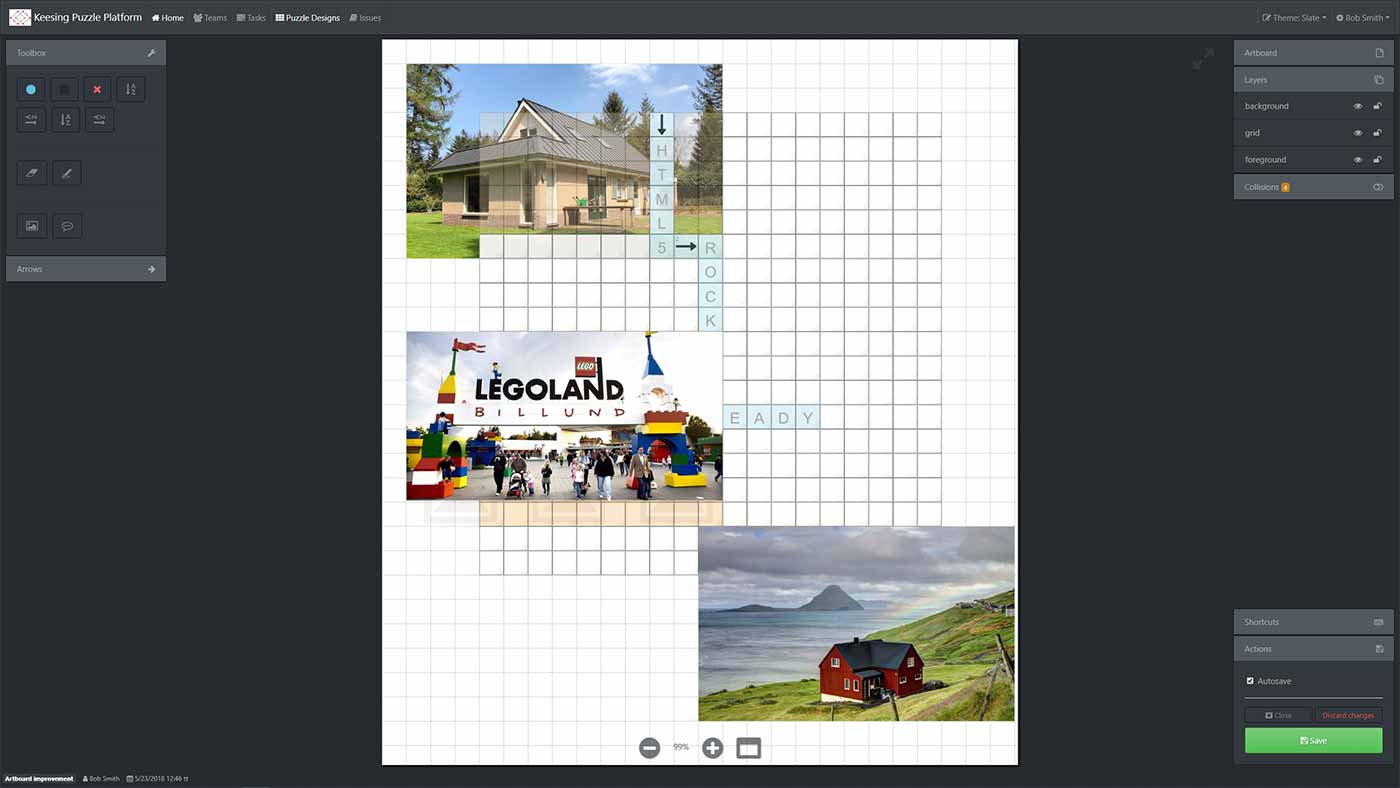
Task: Expand the Arrows panel
Action: pyautogui.click(x=86, y=269)
